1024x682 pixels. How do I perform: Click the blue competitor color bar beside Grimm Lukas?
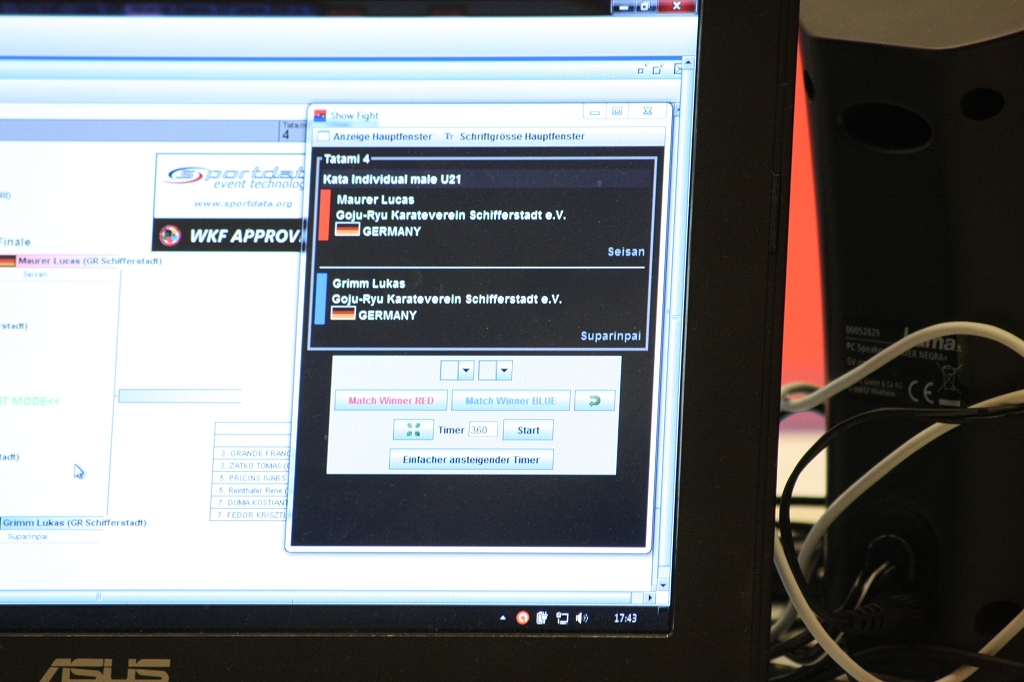320,299
